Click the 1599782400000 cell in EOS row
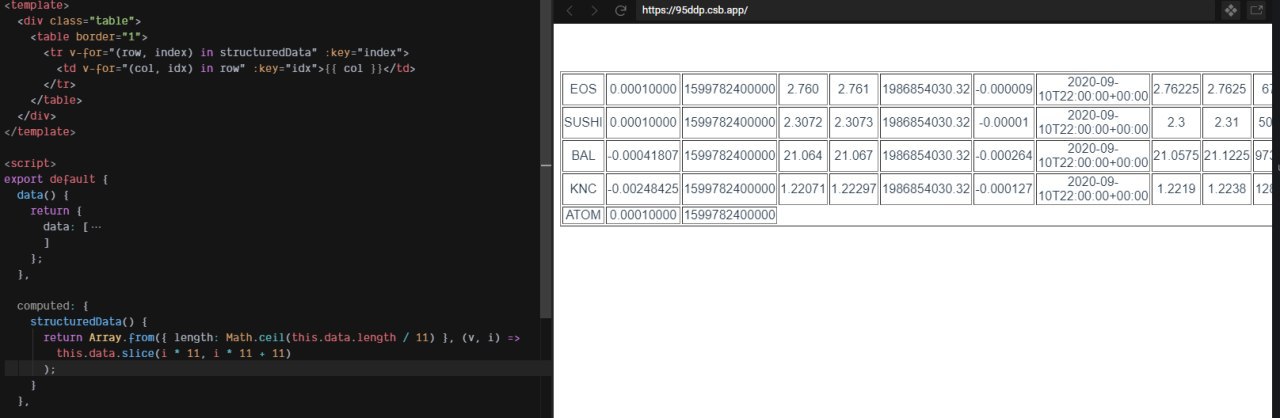The image size is (1280, 418). click(729, 89)
